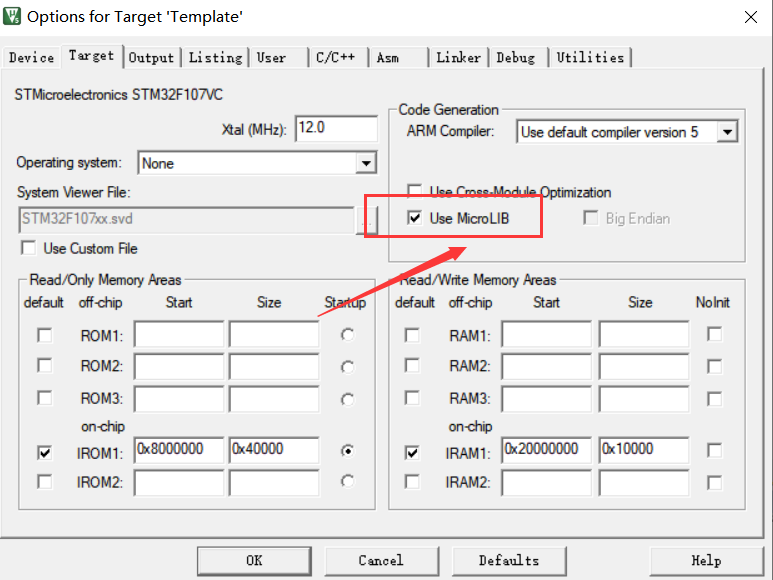The image size is (773, 580).
Task: Confirm settings with the OK button
Action: pyautogui.click(x=254, y=561)
